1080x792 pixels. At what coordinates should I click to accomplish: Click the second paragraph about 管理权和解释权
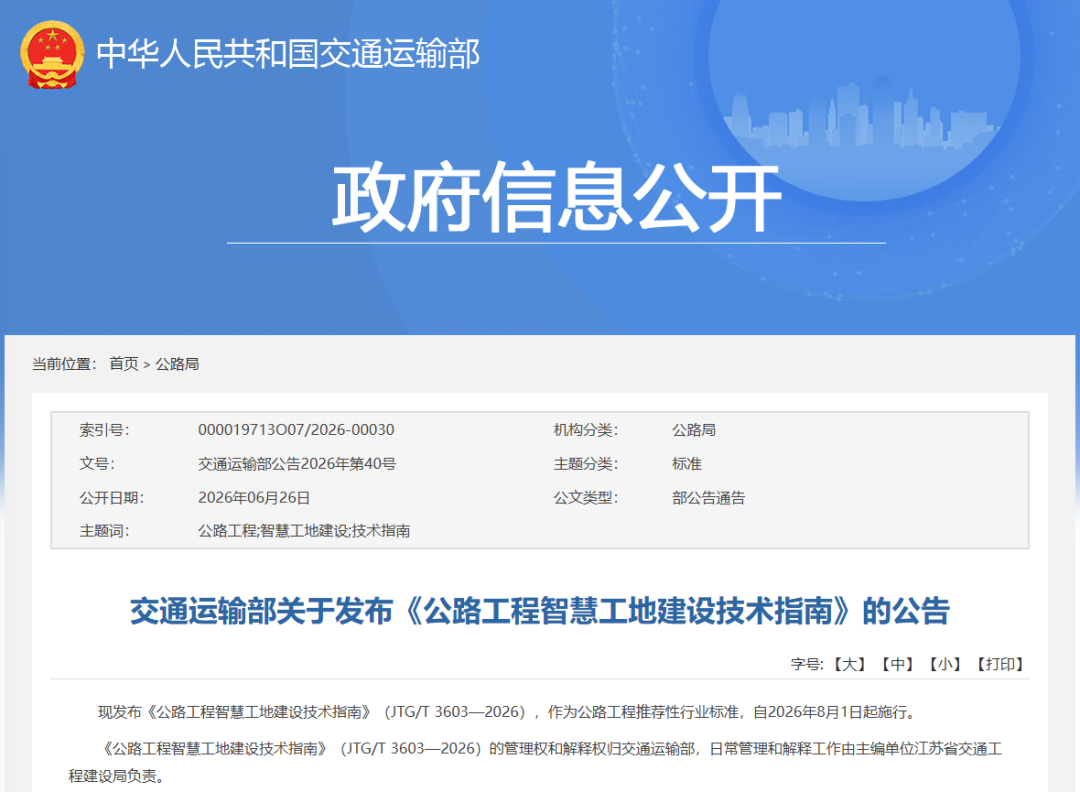535,762
